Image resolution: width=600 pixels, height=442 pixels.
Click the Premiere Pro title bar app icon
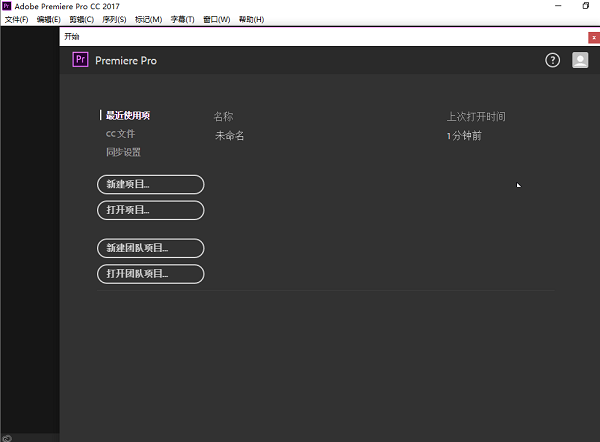pos(7,6)
